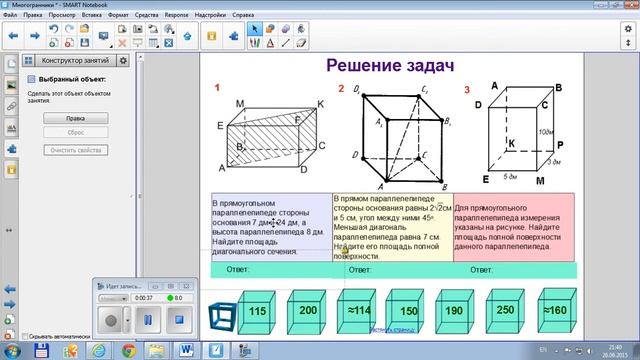Open toolbar settings gear at top right
The height and width of the screenshot is (360, 640).
click(628, 29)
